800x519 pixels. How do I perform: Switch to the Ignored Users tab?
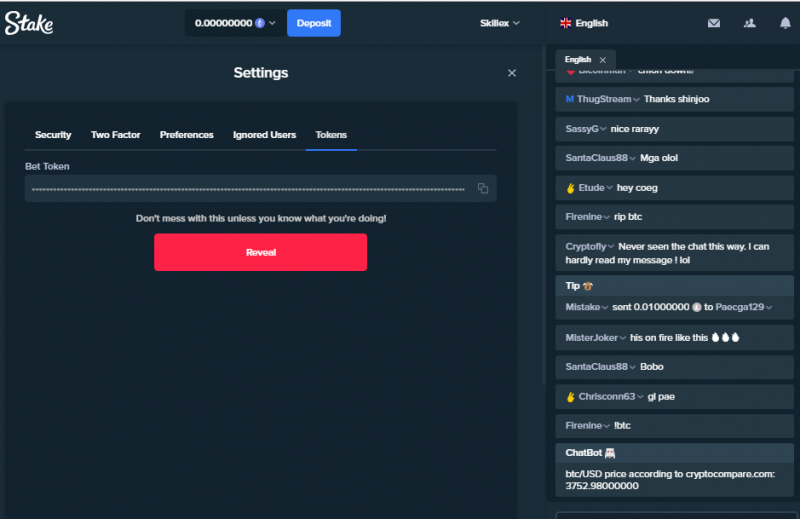click(x=264, y=135)
